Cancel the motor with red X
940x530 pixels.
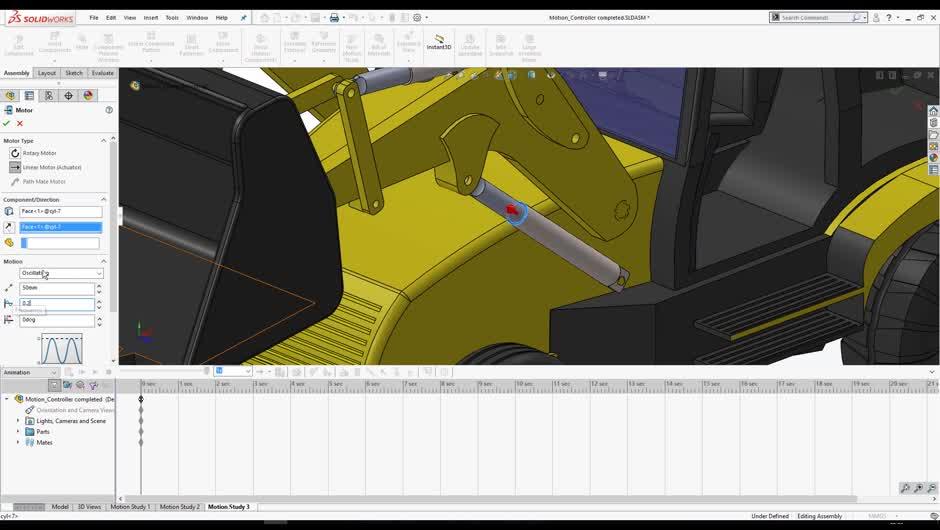tap(20, 123)
